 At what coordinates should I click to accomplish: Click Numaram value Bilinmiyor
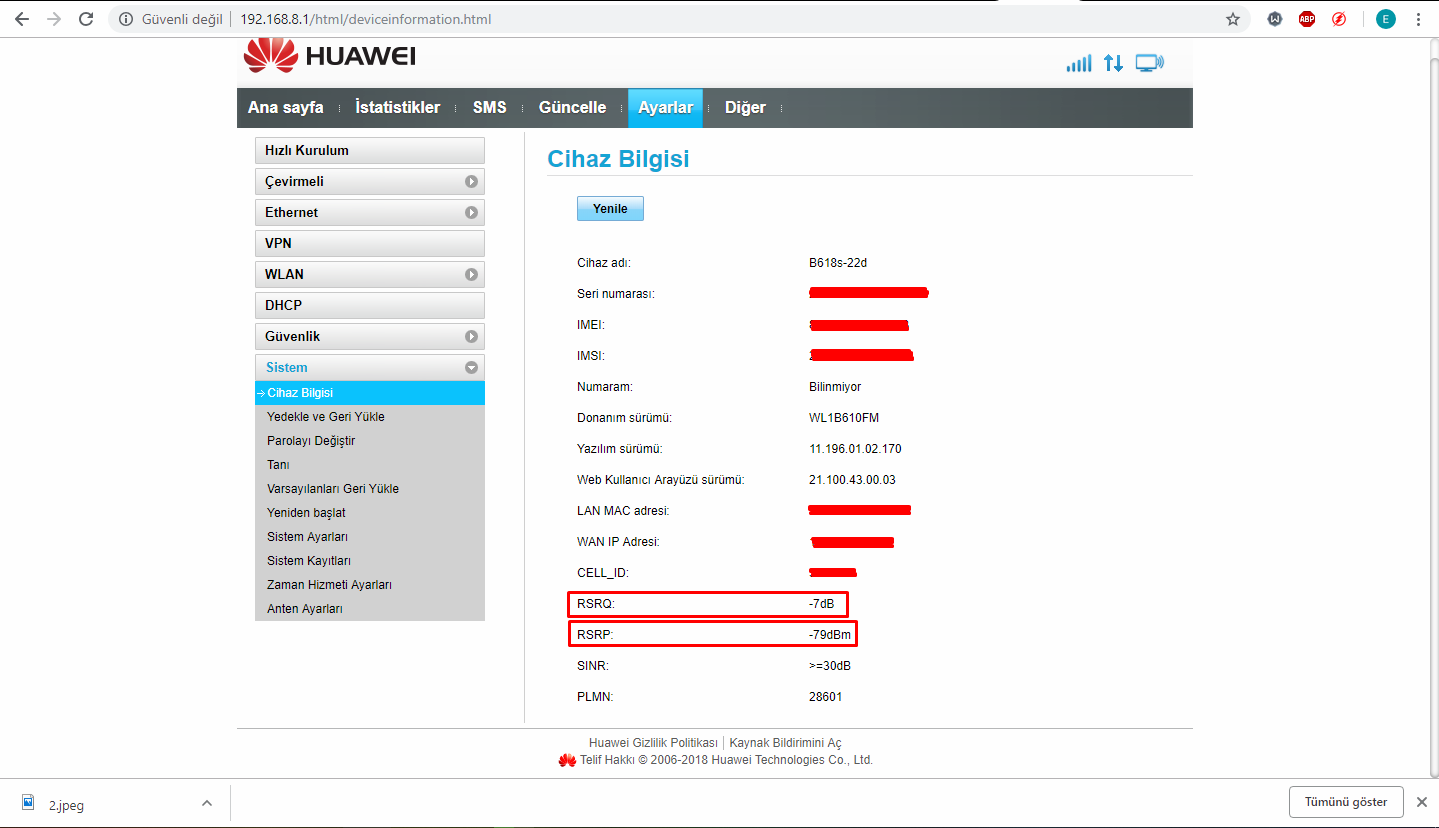pyautogui.click(x=835, y=387)
